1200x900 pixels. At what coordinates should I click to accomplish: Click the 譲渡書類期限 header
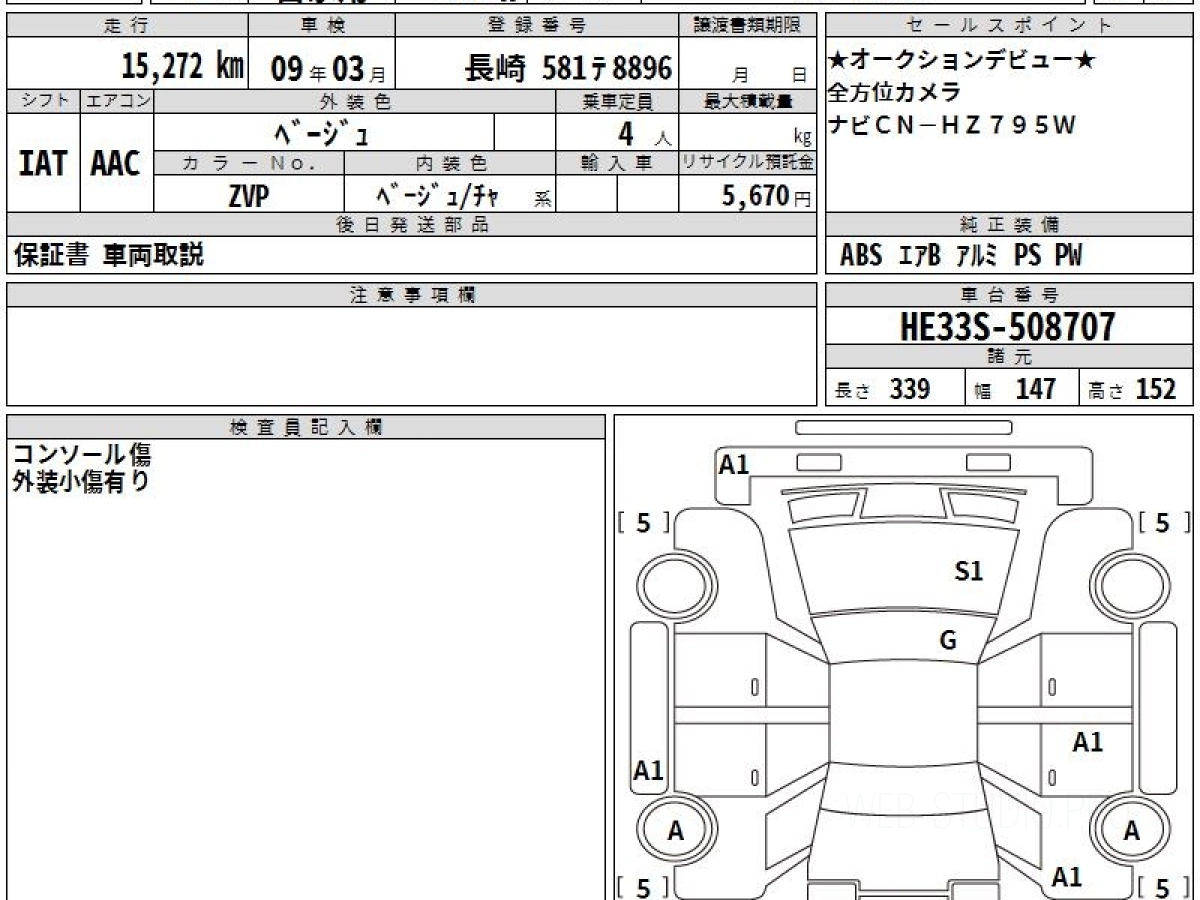pos(748,26)
